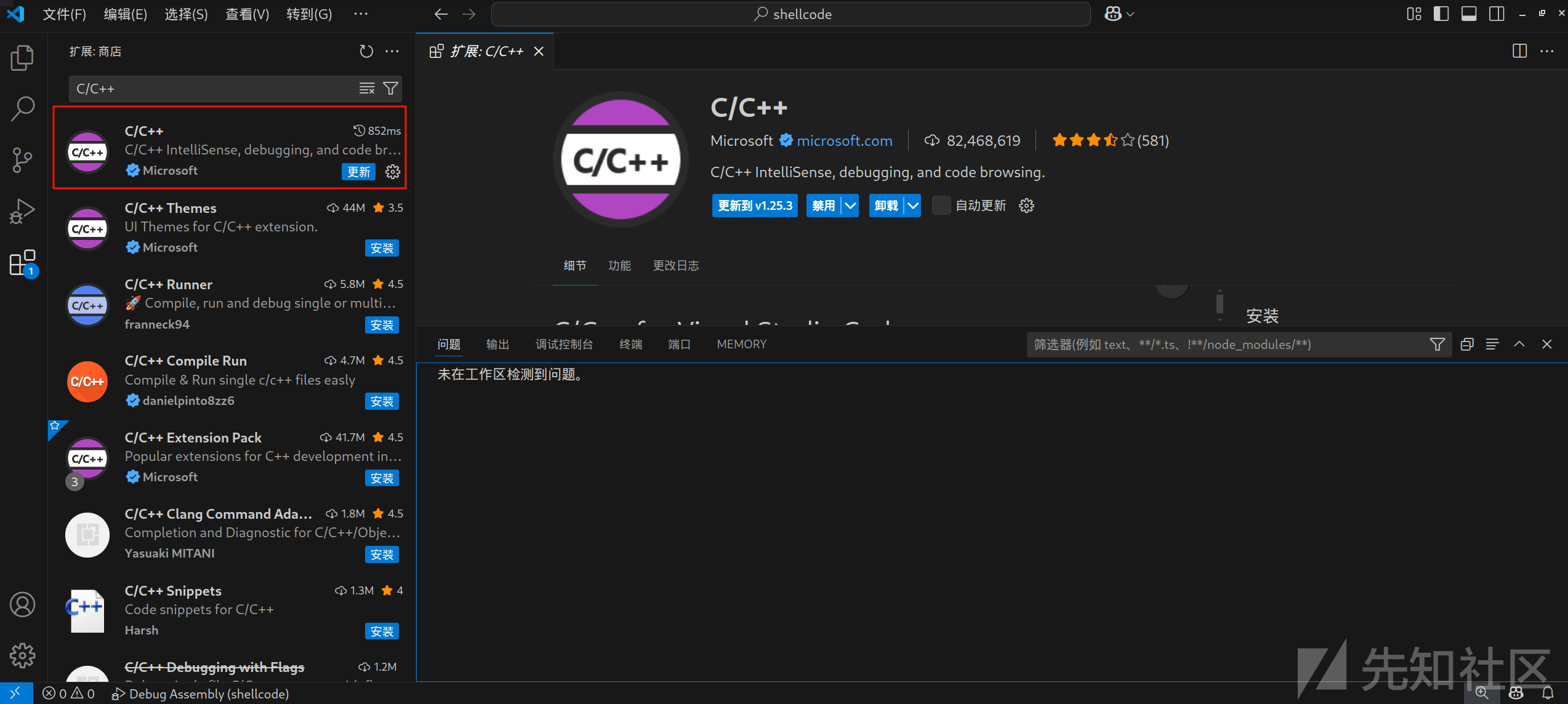Click the 更新 update button on C/C++ entry
This screenshot has width=1568, height=704.
(359, 172)
